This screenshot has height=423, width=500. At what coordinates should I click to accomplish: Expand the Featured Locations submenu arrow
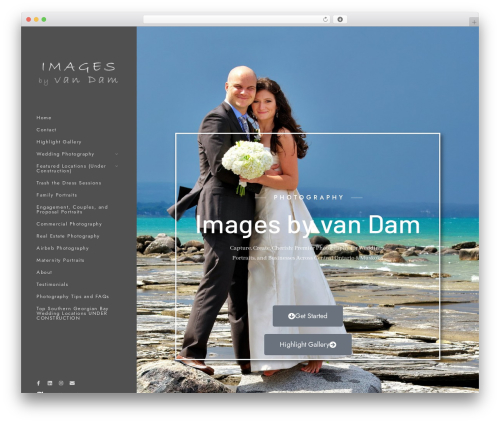coord(116,166)
